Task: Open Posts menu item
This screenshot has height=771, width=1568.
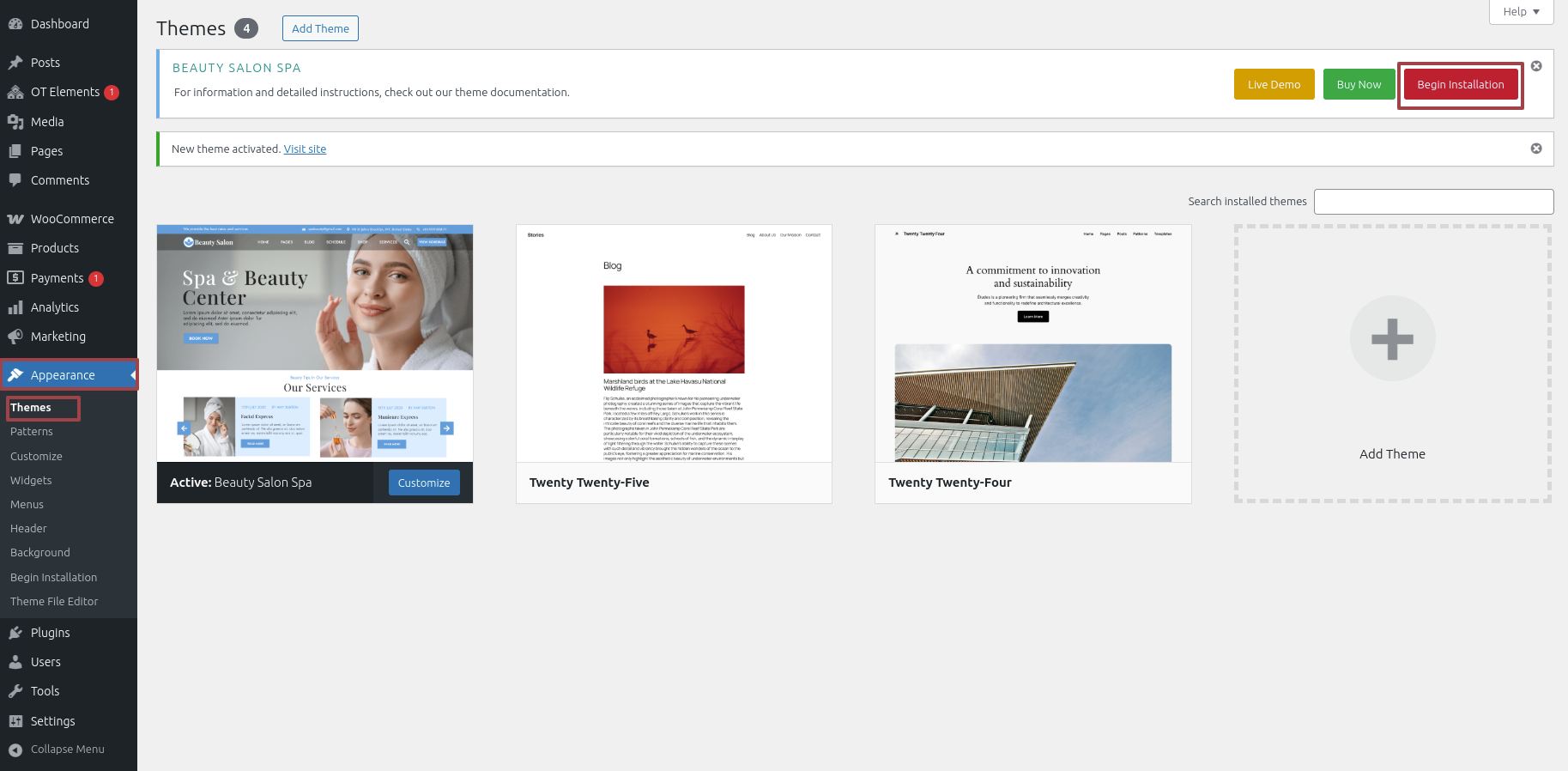Action: click(69, 63)
